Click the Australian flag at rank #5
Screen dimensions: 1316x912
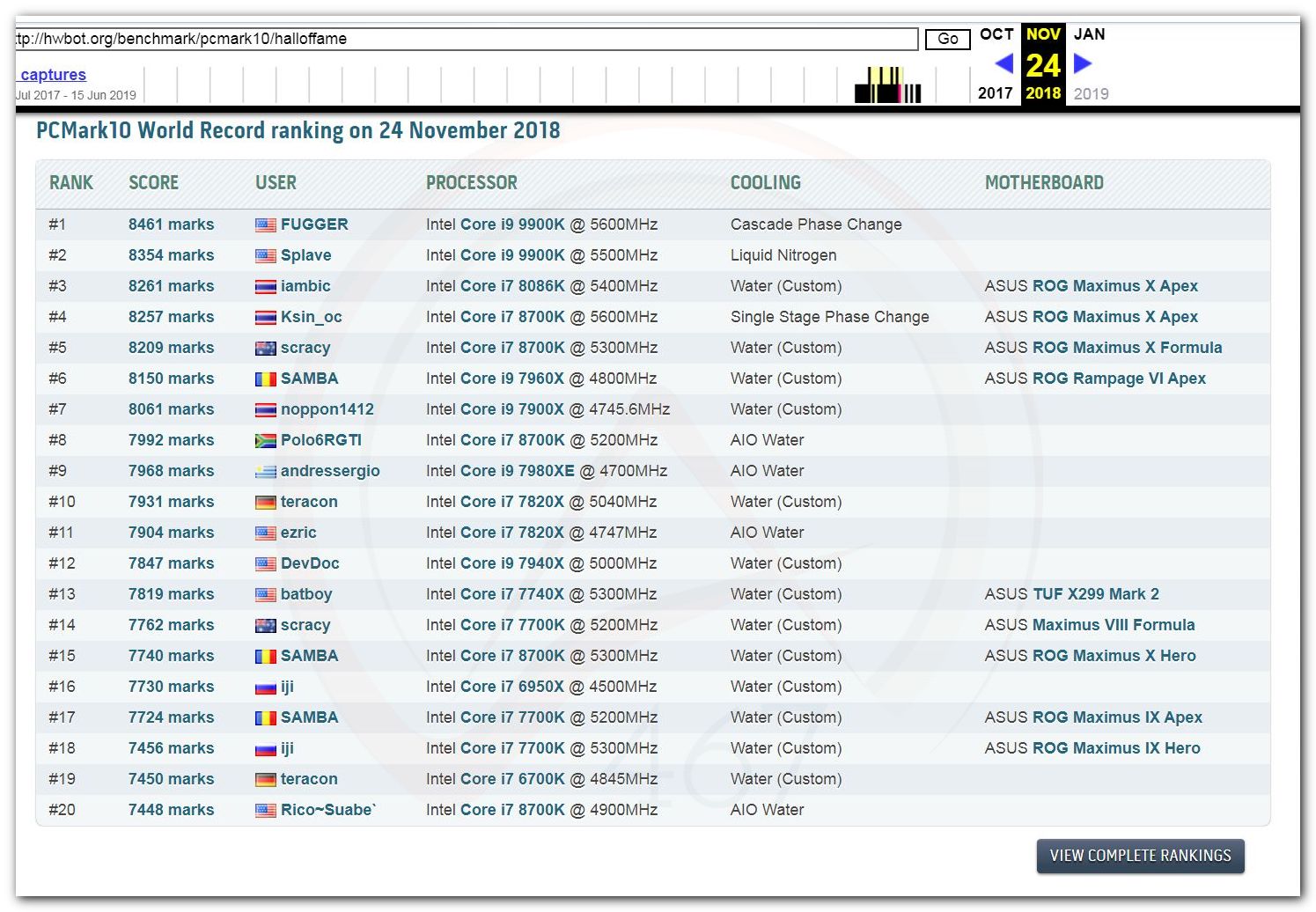click(265, 349)
